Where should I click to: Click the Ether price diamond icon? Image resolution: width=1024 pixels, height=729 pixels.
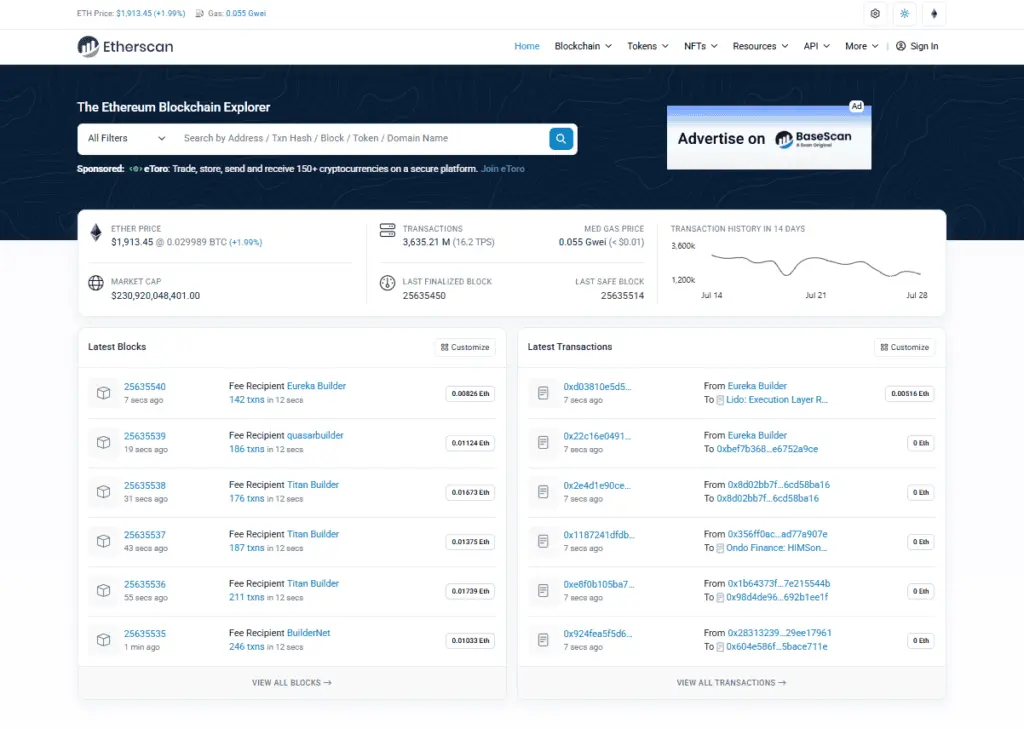[x=96, y=233]
